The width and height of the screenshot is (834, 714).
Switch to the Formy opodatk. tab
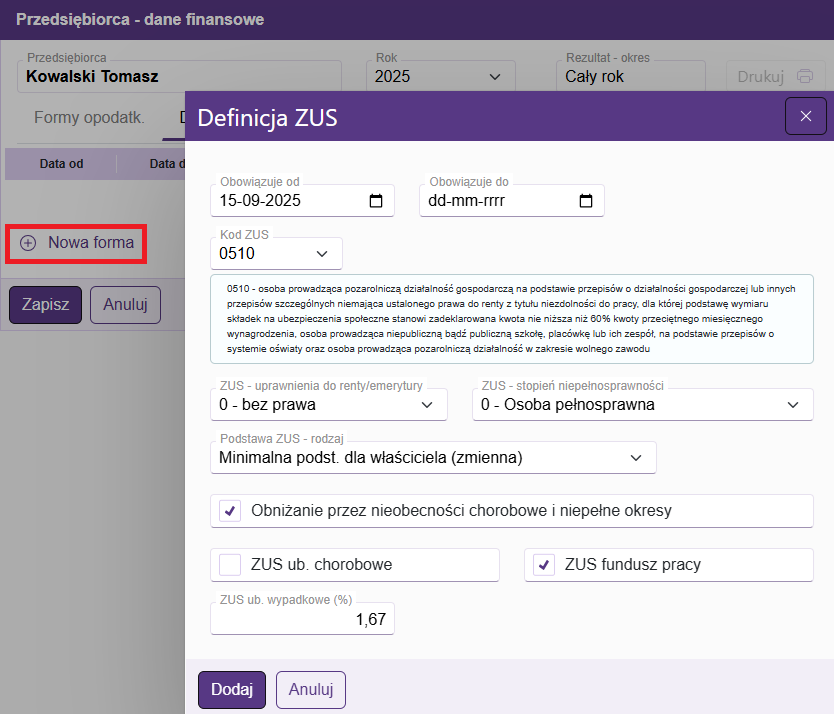(89, 118)
